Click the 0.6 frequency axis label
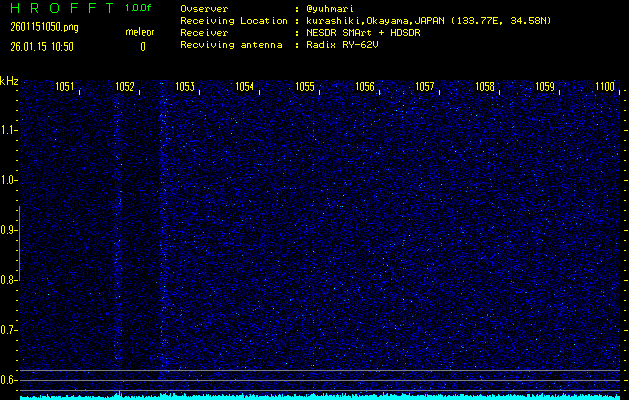Screen dimensions: 629x400 tap(7, 380)
